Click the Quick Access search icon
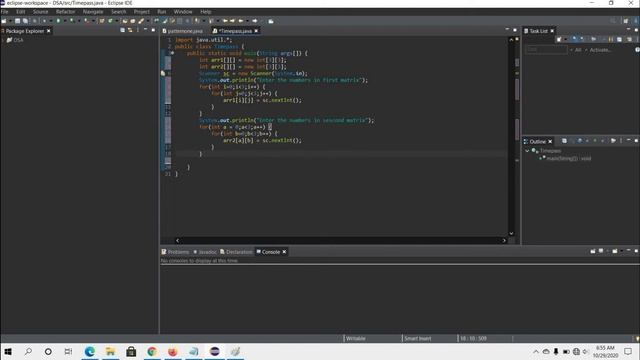Image resolution: width=640 pixels, height=360 pixels. (x=613, y=21)
